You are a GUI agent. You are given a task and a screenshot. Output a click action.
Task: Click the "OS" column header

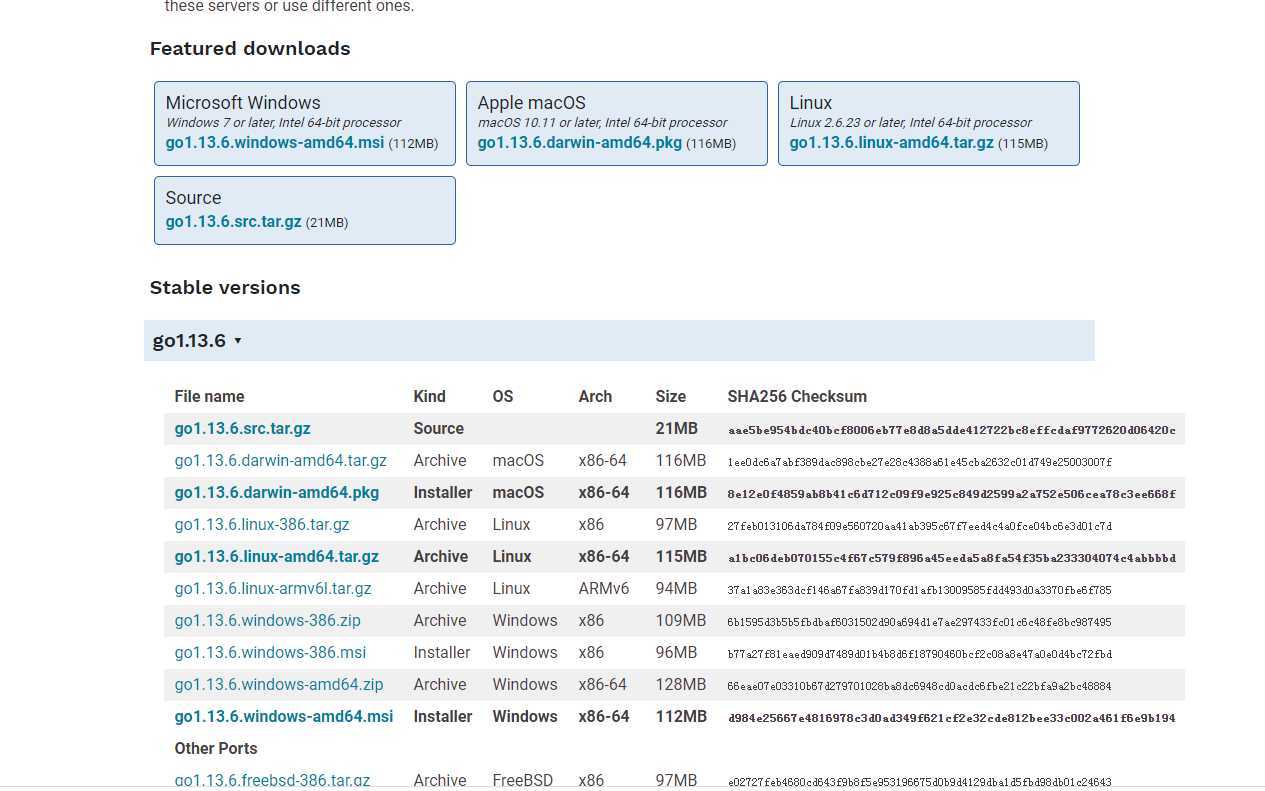point(503,397)
